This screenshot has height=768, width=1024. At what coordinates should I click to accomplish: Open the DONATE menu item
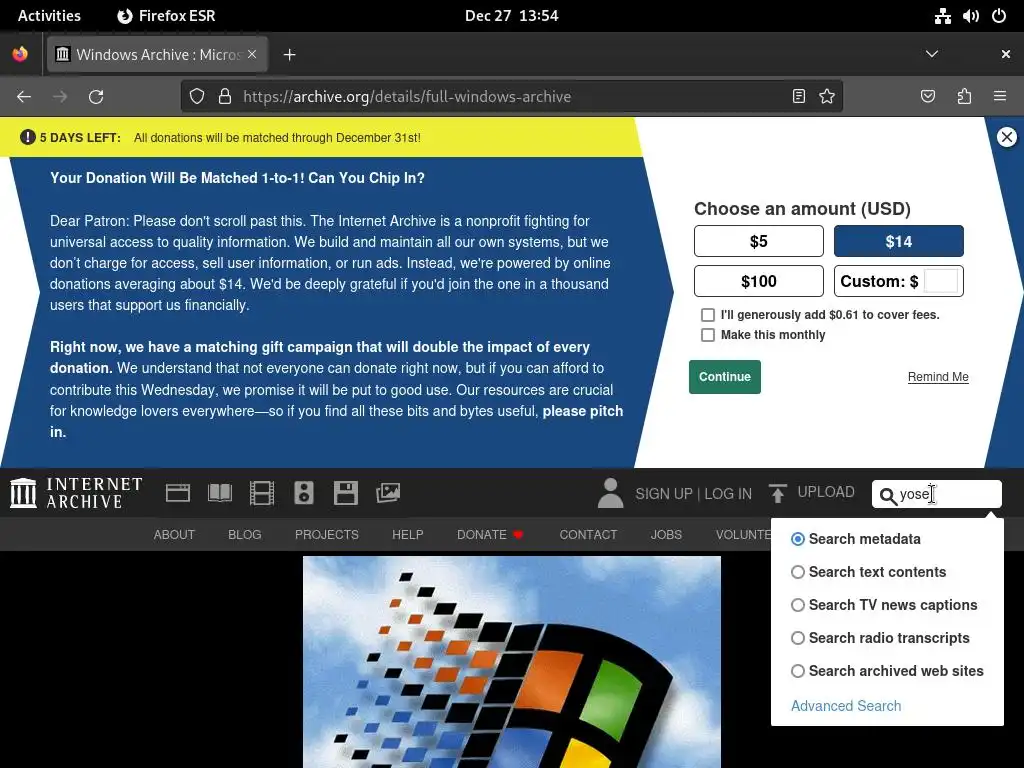490,534
